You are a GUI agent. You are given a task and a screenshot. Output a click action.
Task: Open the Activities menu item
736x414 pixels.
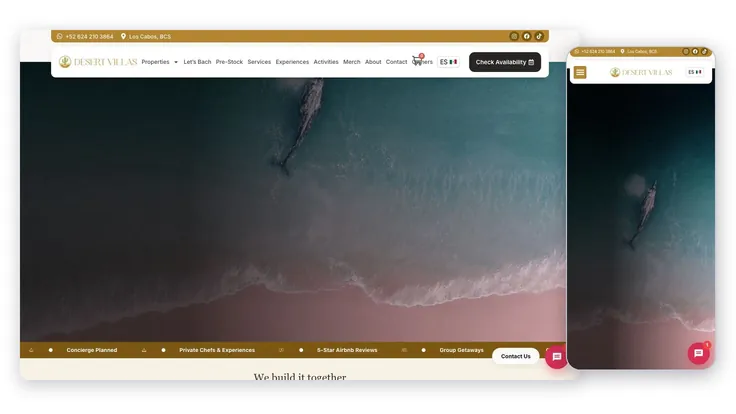click(x=326, y=62)
